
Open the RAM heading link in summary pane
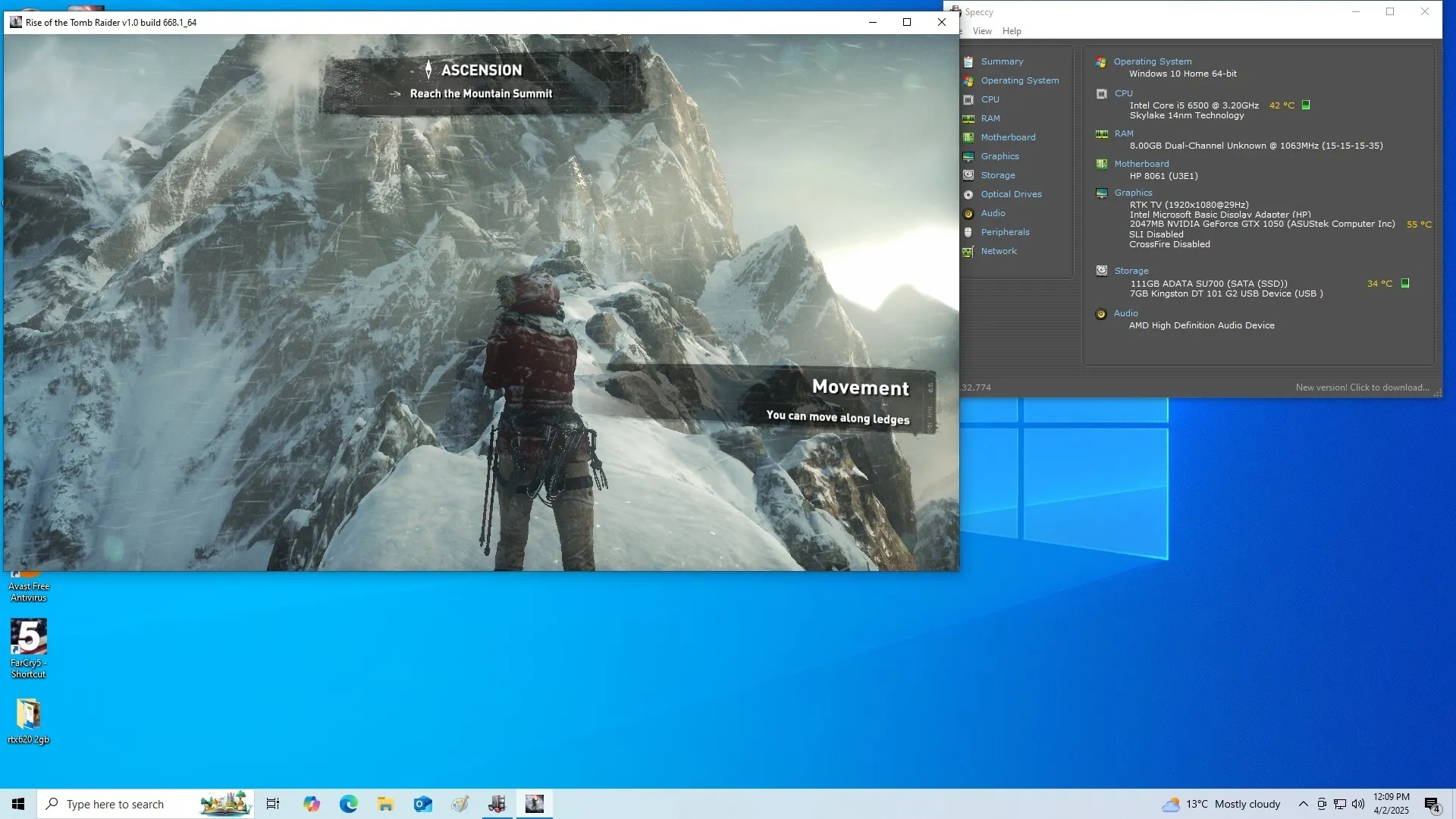point(1123,133)
